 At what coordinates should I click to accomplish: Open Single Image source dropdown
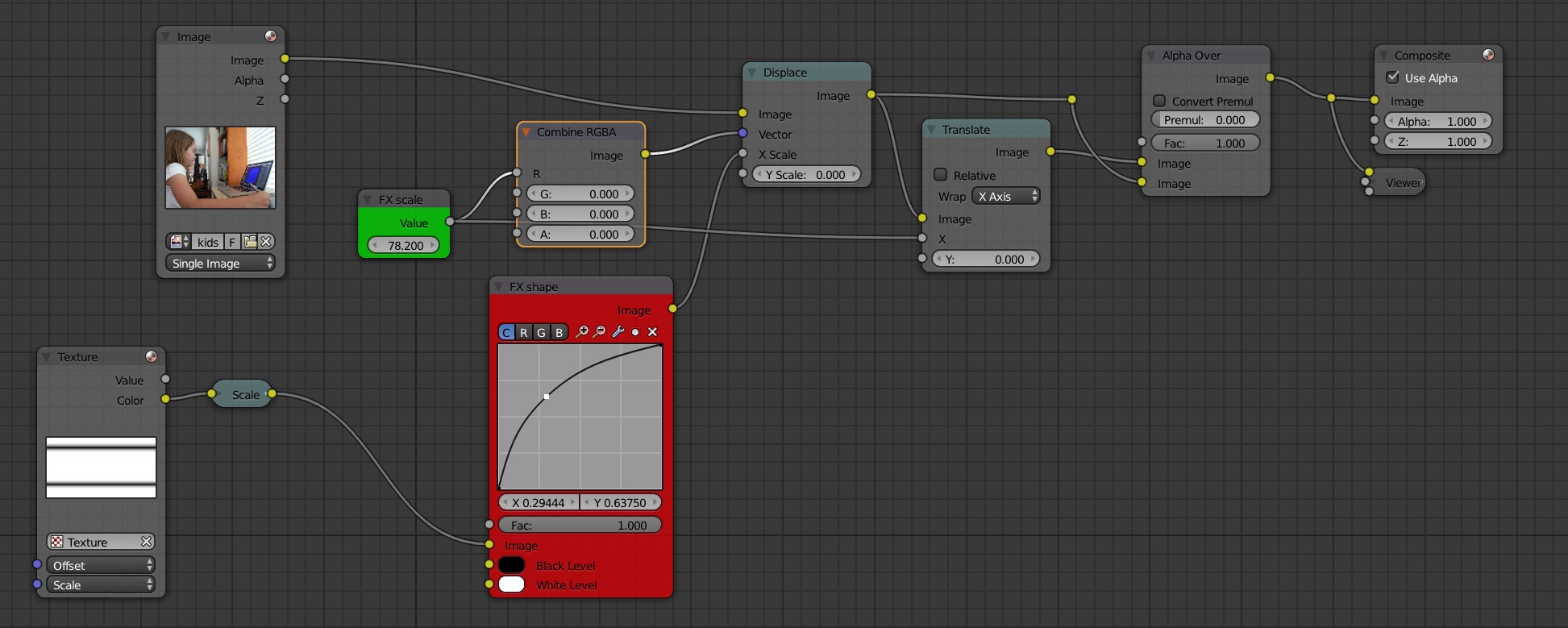[x=220, y=263]
